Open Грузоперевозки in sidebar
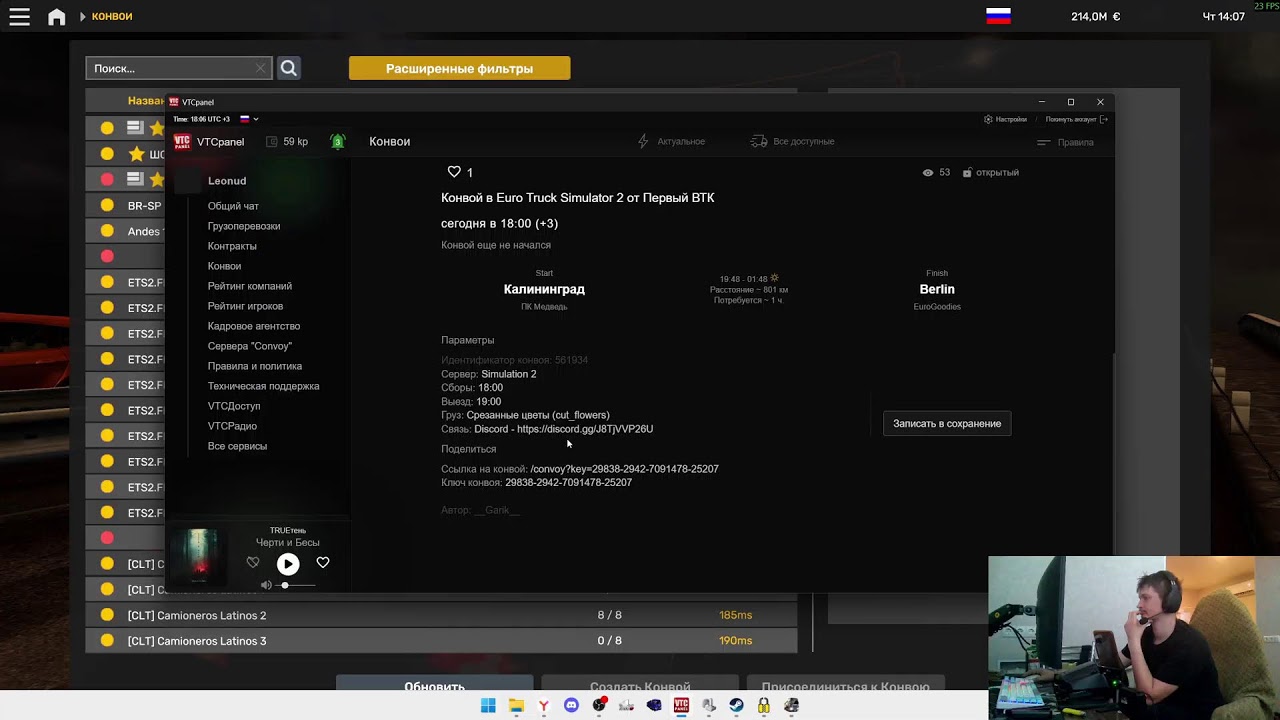Image resolution: width=1280 pixels, height=720 pixels. [x=244, y=226]
